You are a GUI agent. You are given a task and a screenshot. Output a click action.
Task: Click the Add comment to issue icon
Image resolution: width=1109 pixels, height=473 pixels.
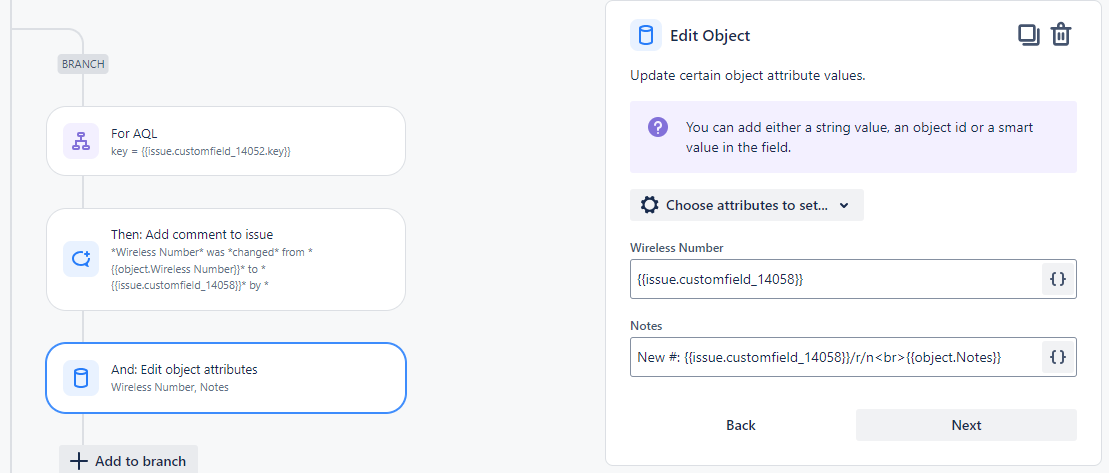pos(80,259)
